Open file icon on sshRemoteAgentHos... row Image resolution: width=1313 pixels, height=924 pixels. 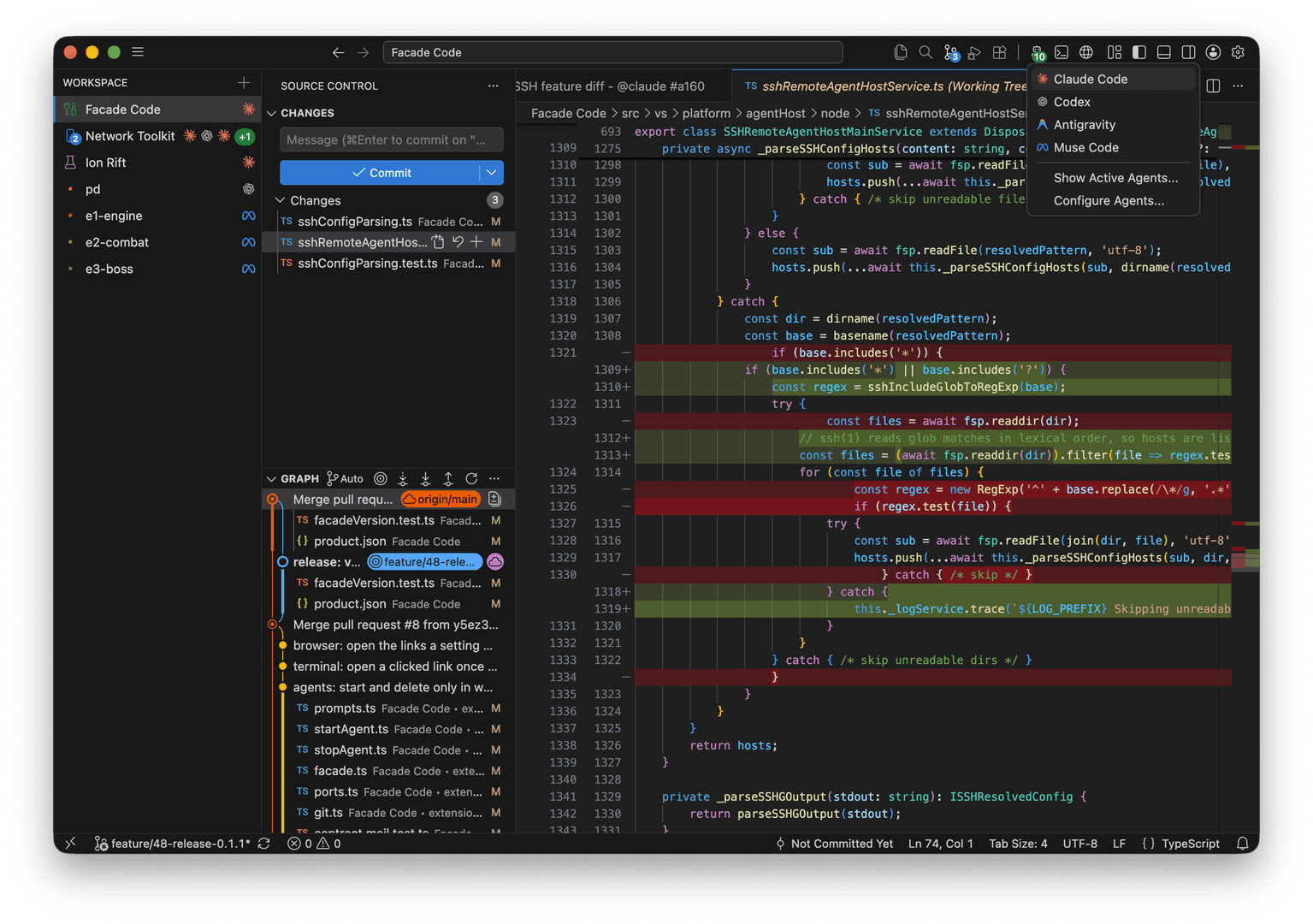pos(438,242)
